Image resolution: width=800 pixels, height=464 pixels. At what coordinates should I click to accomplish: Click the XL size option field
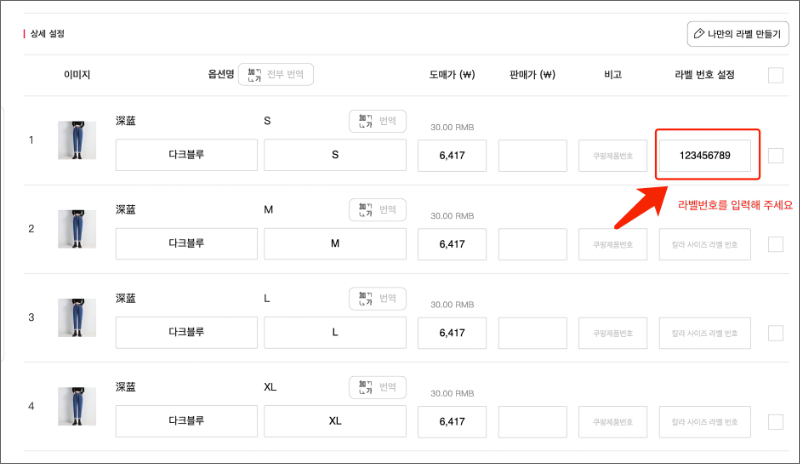click(x=335, y=421)
